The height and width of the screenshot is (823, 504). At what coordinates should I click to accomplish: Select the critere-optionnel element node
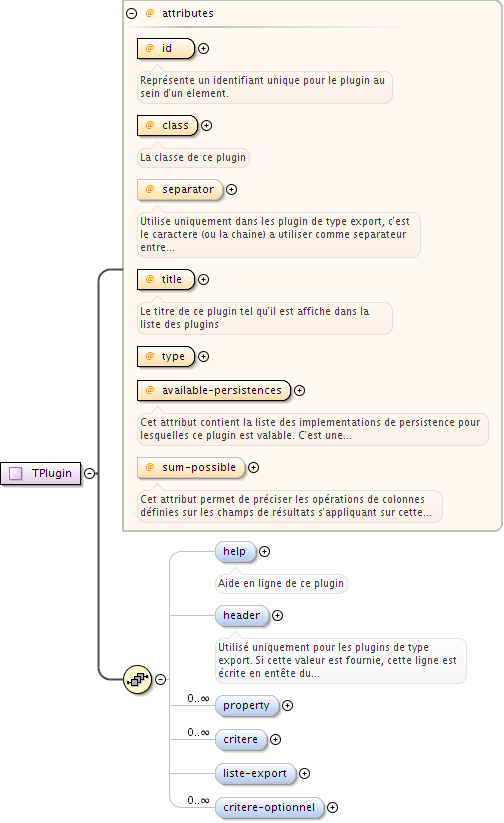pos(269,807)
